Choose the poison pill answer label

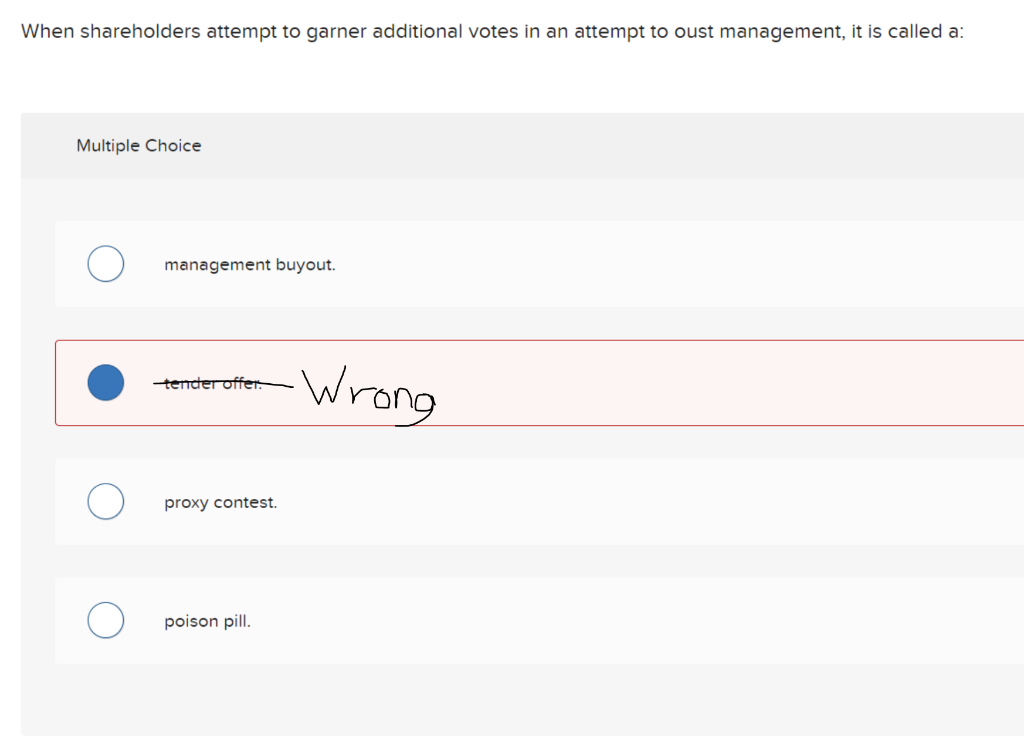207,620
